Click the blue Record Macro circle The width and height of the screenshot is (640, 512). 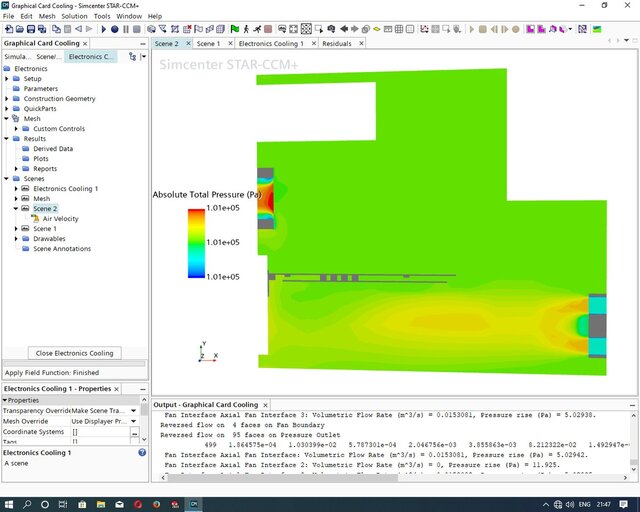tap(115, 29)
